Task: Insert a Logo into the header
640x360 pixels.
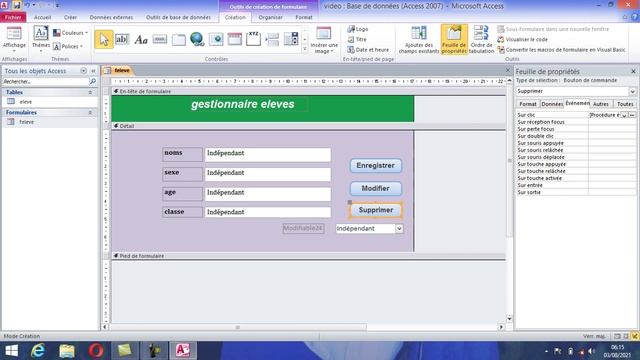Action: (x=358, y=29)
